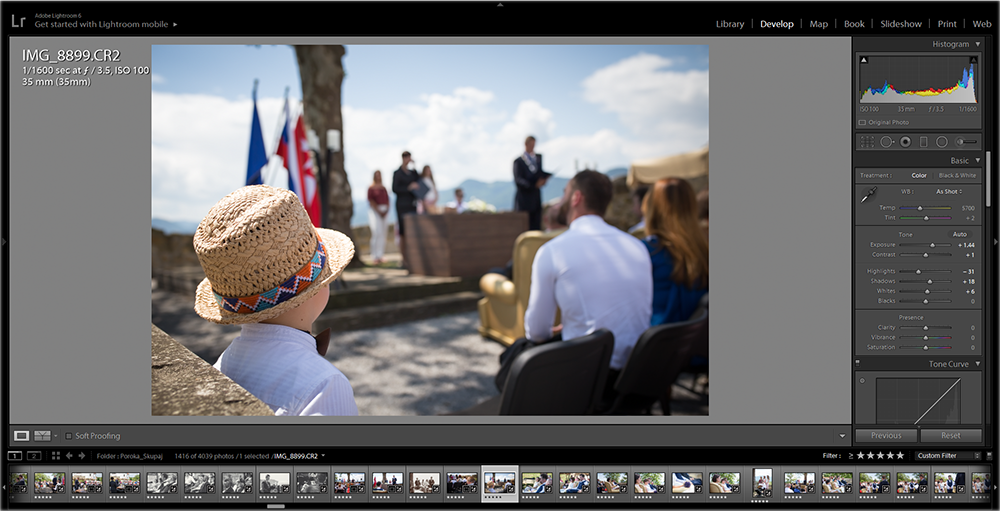Select Black & White treatment
This screenshot has height=511, width=1000.
coord(957,175)
